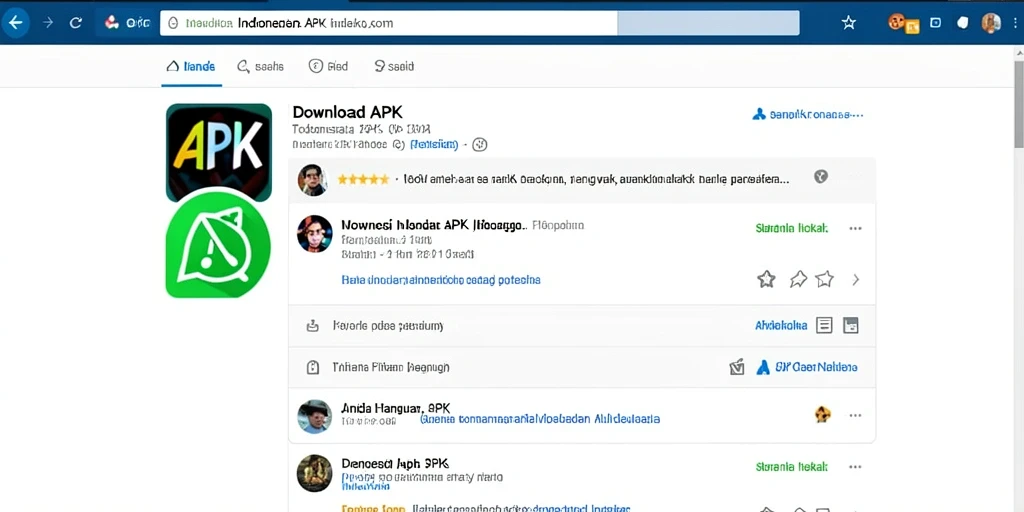Toggle the checkbox icon in the 'Tnhana' row
The width and height of the screenshot is (1024, 512).
click(x=737, y=367)
